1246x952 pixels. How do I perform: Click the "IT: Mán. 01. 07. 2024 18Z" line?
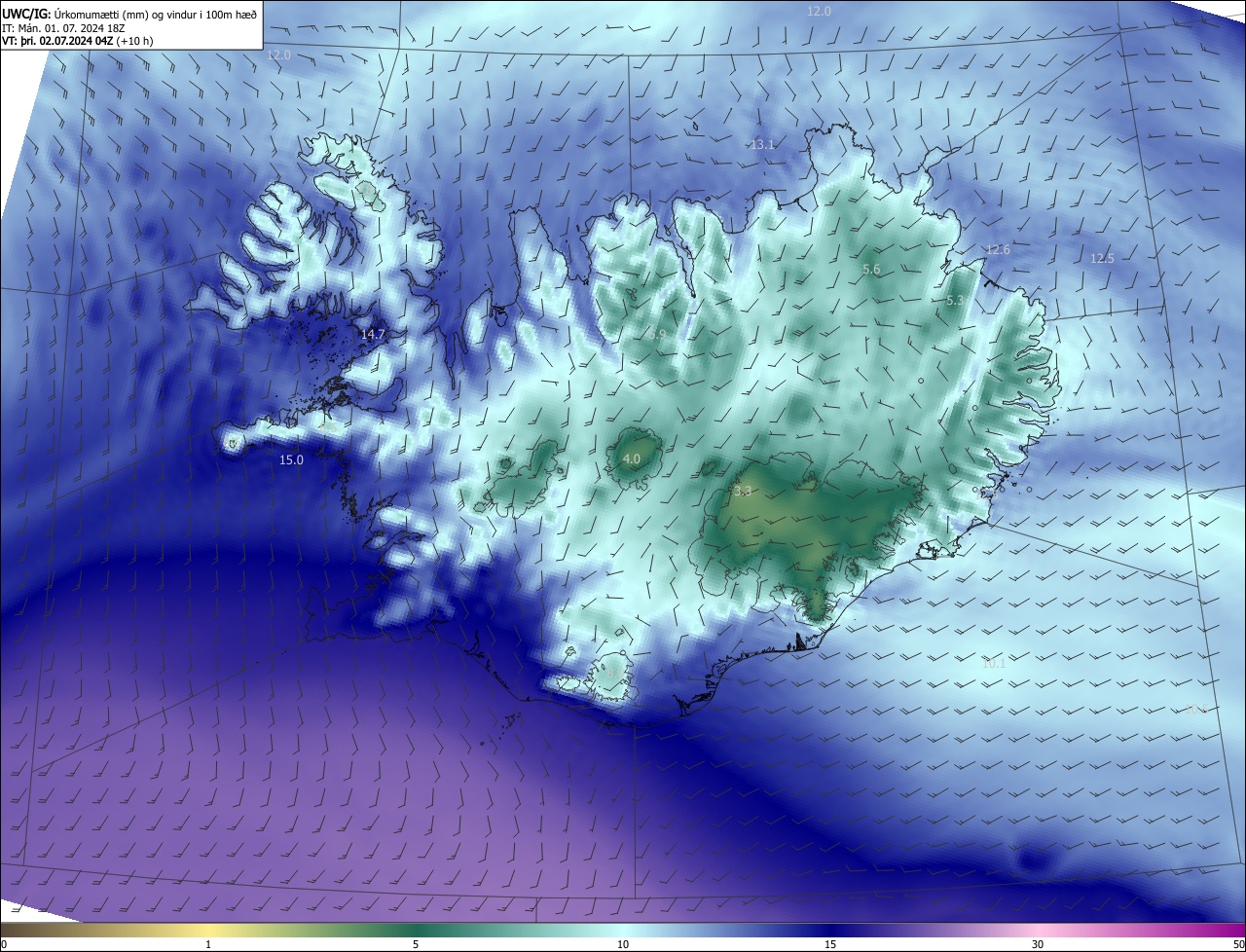(x=63, y=27)
